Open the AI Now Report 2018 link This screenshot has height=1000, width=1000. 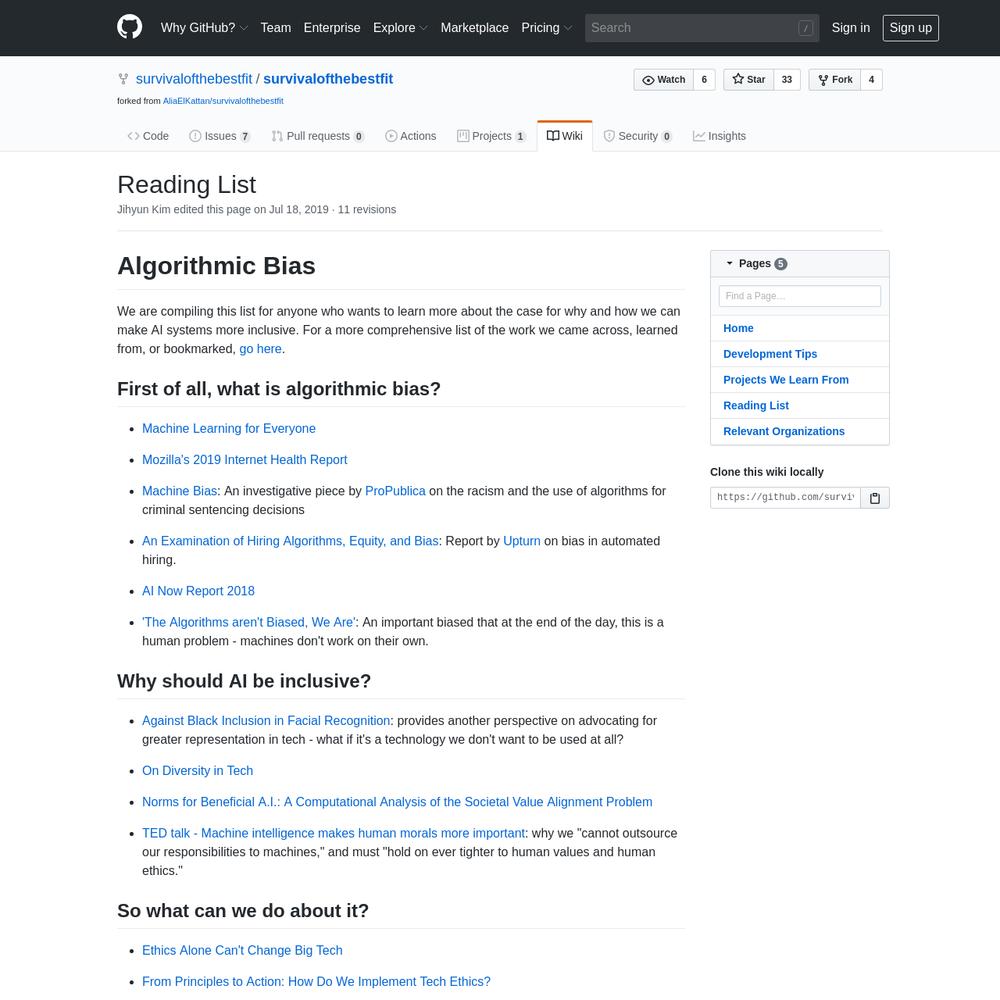pyautogui.click(x=198, y=591)
